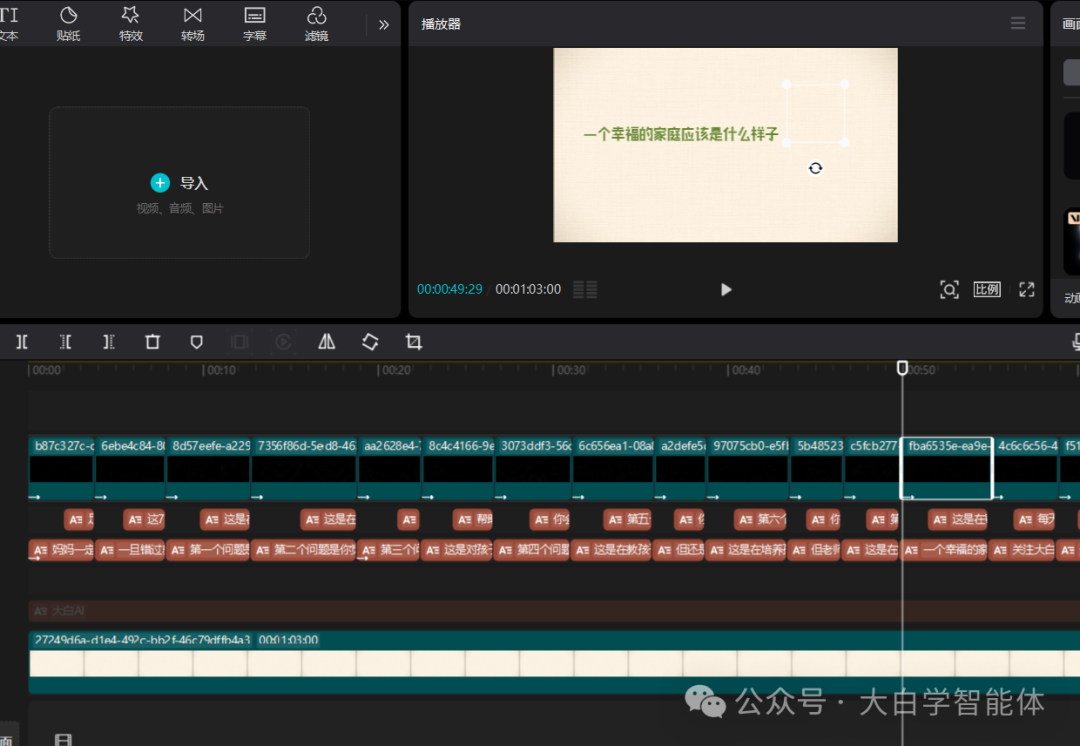
Task: Click the reverse playback toolbar icon
Action: point(283,342)
